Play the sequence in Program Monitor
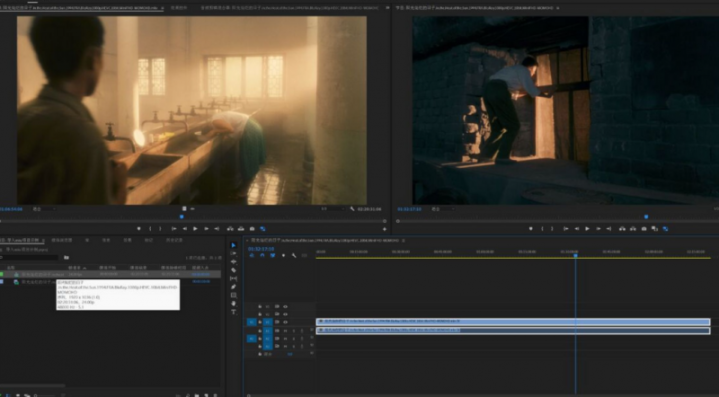719x397 pixels. [587, 228]
